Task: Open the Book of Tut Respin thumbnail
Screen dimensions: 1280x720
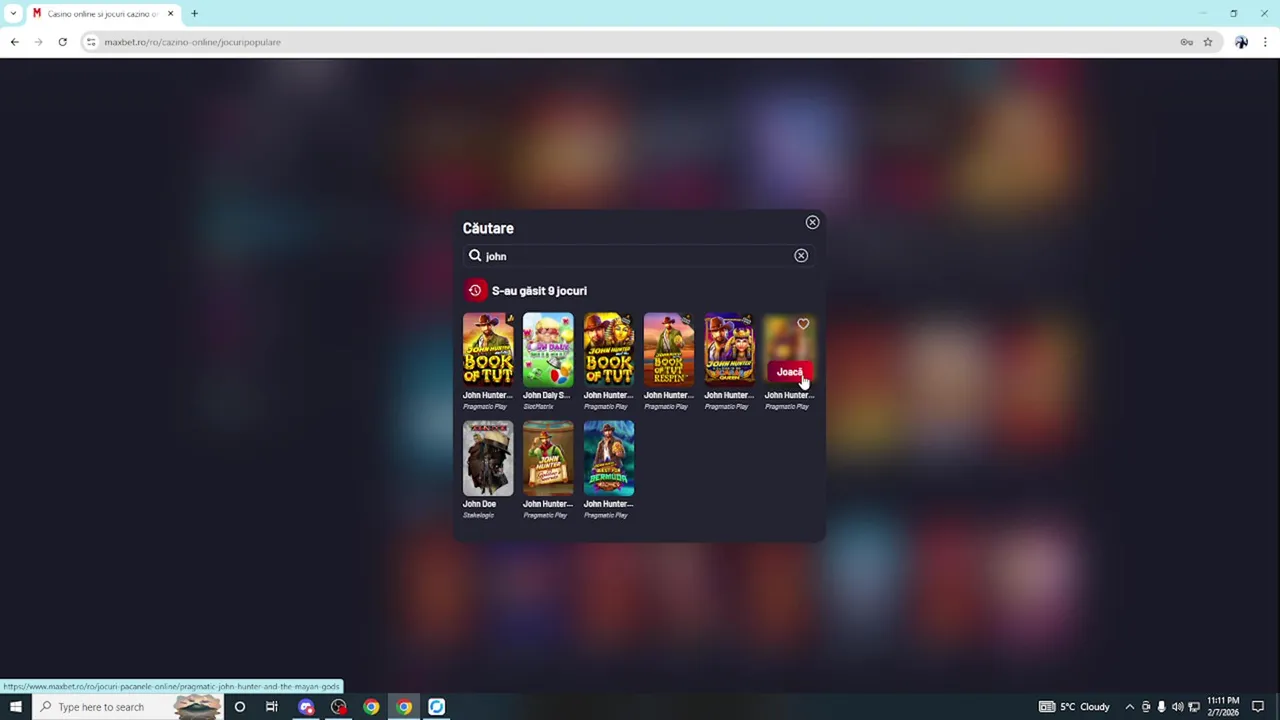Action: (669, 349)
